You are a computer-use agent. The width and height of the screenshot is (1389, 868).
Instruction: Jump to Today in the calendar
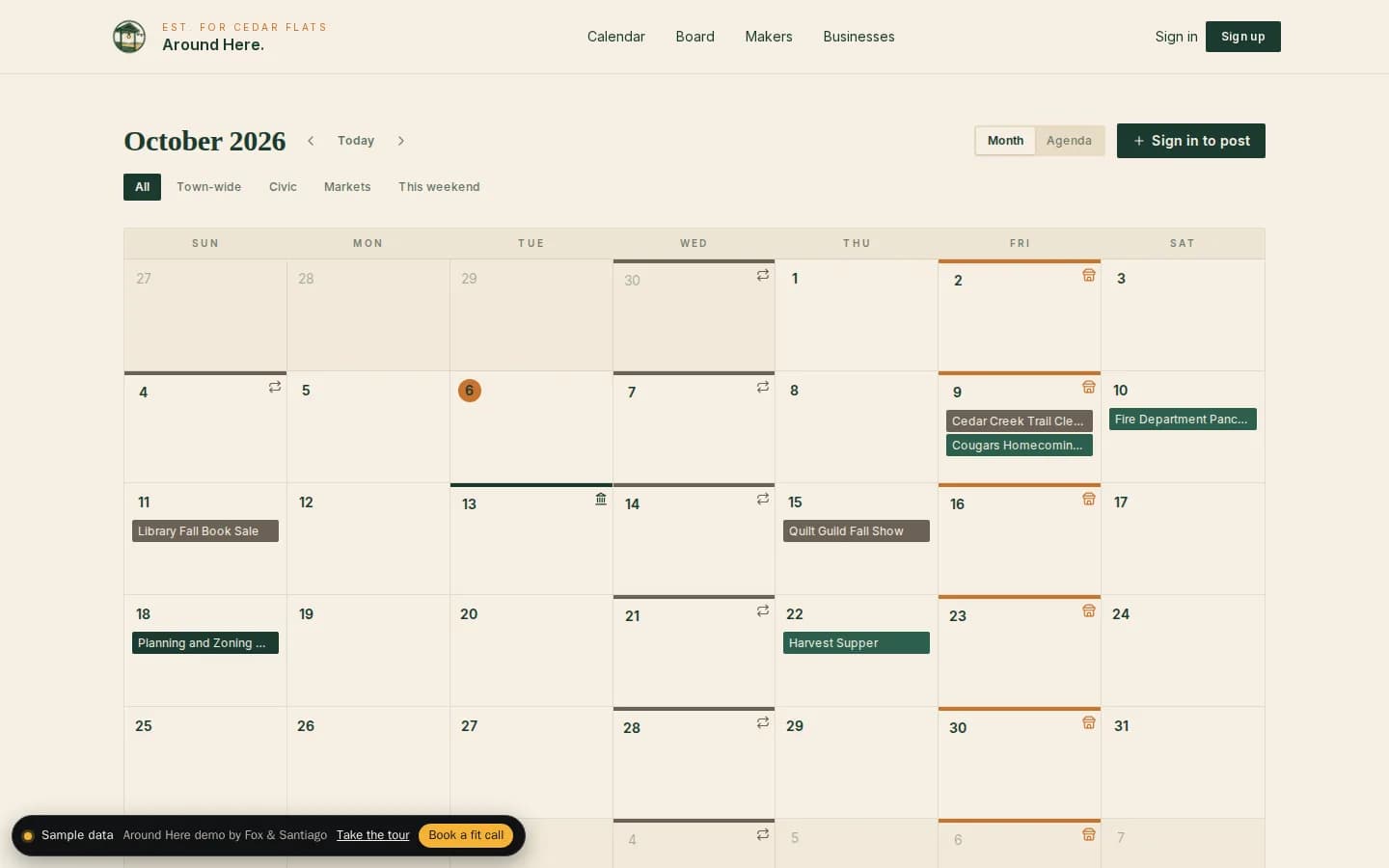pyautogui.click(x=356, y=141)
